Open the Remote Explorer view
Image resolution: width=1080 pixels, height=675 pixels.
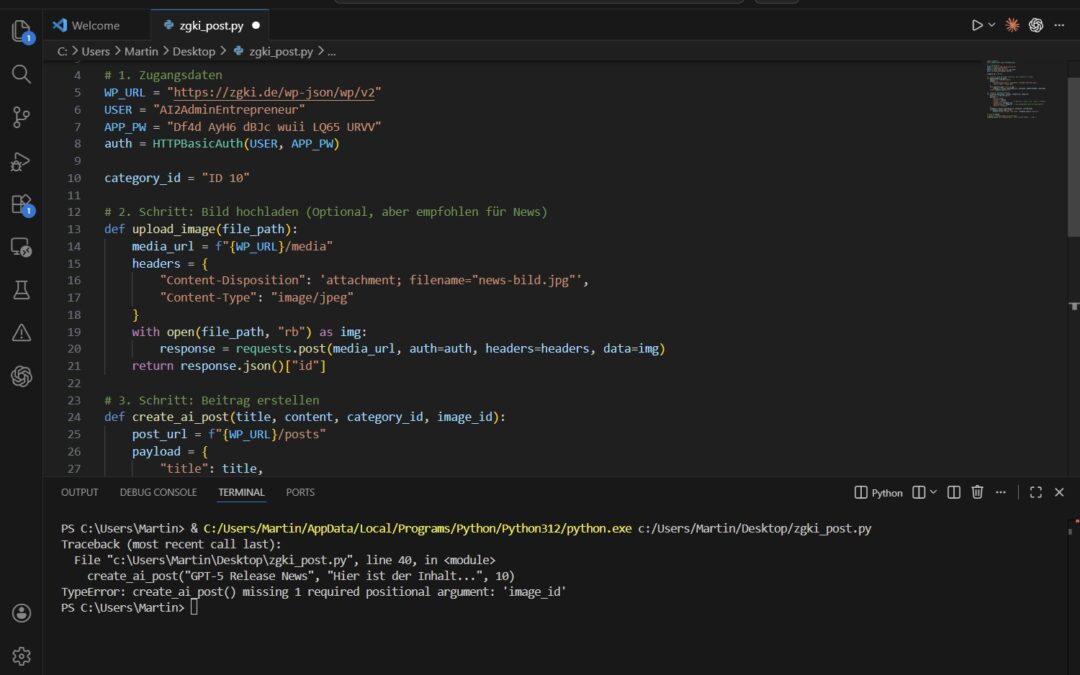[x=22, y=247]
